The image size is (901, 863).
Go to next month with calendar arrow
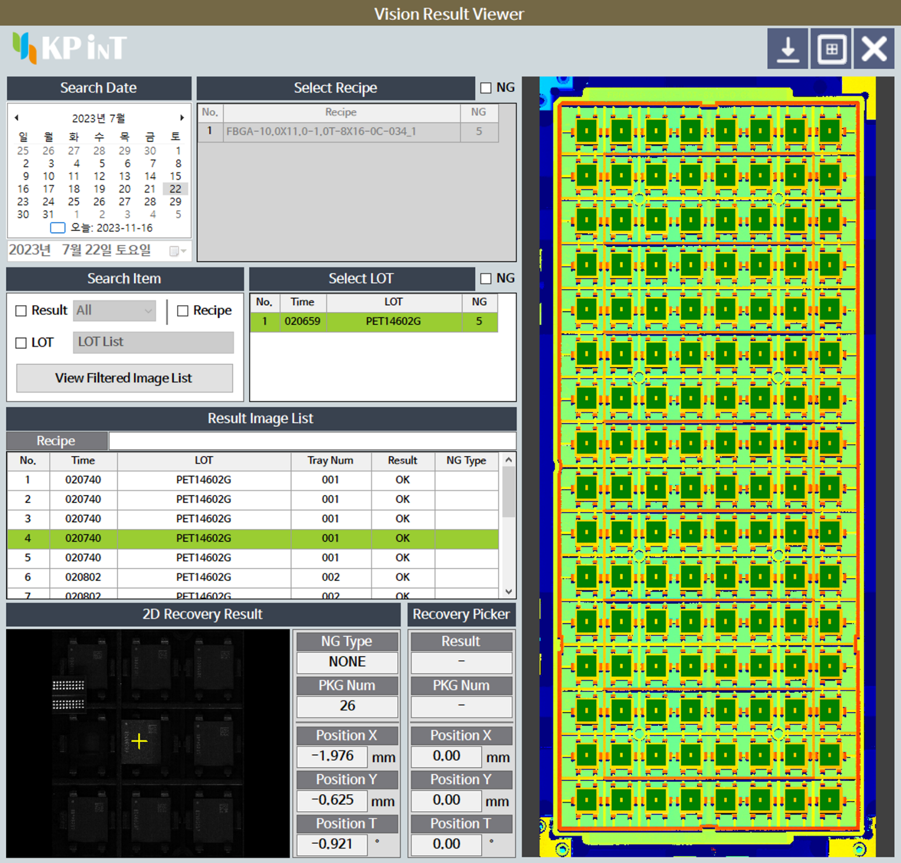[182, 118]
